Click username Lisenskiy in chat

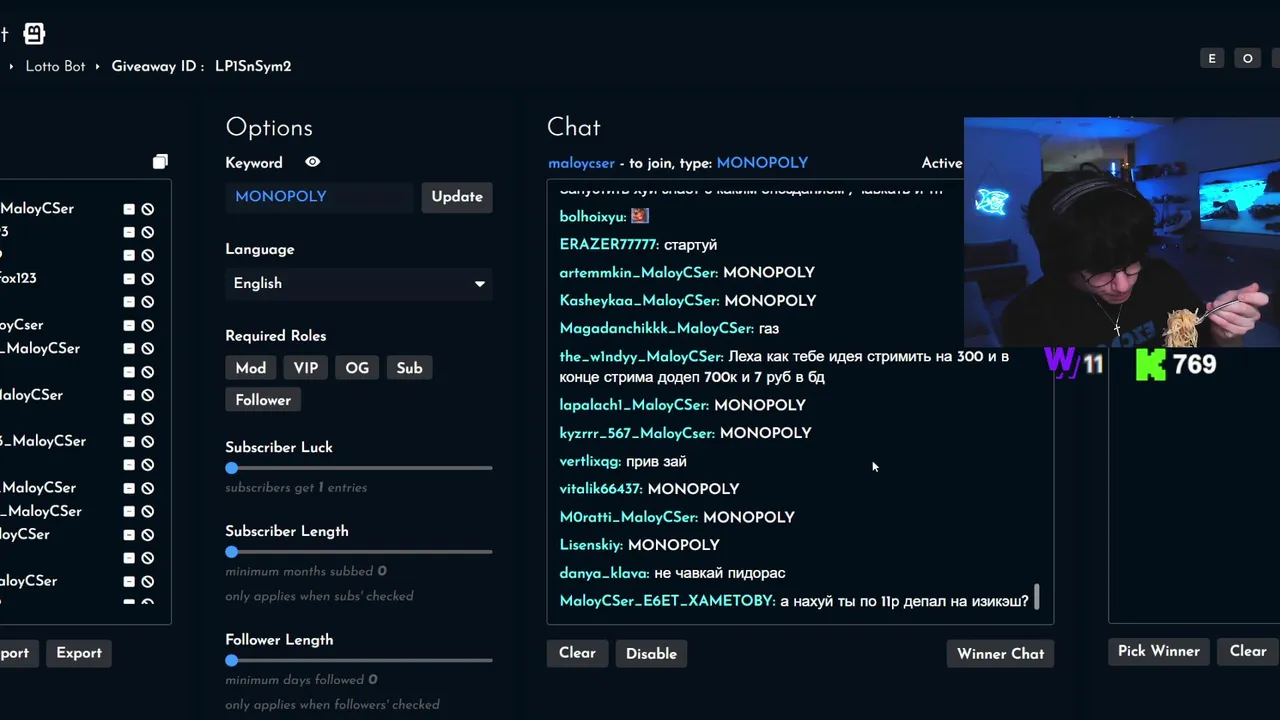pos(591,545)
